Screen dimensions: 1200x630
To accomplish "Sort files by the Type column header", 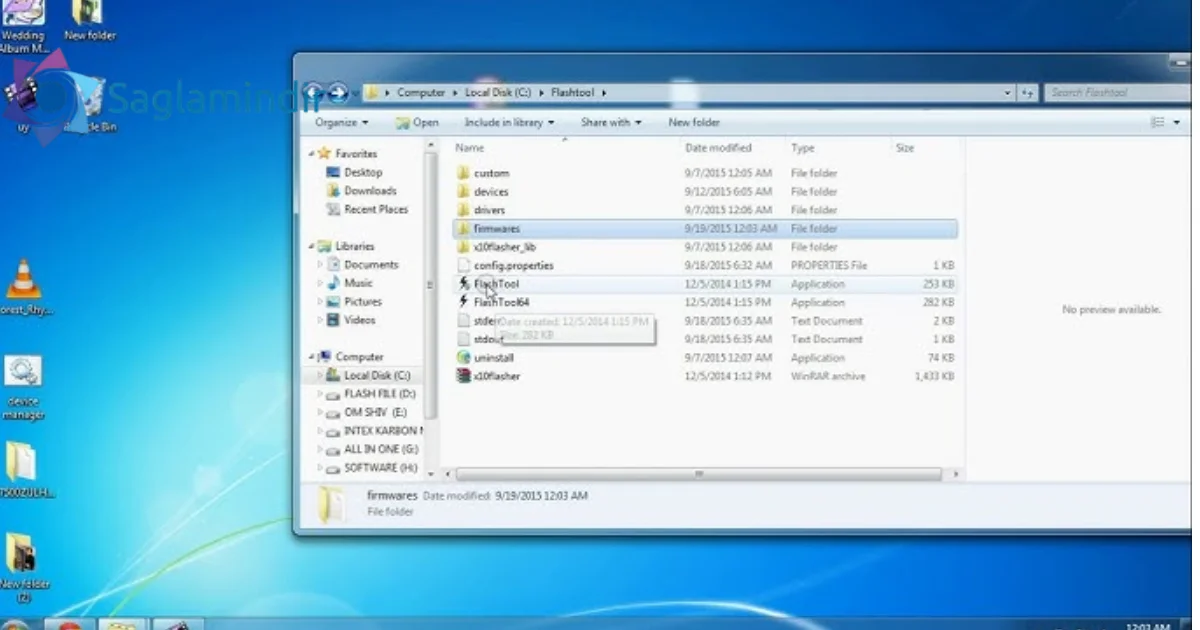I will pos(803,148).
